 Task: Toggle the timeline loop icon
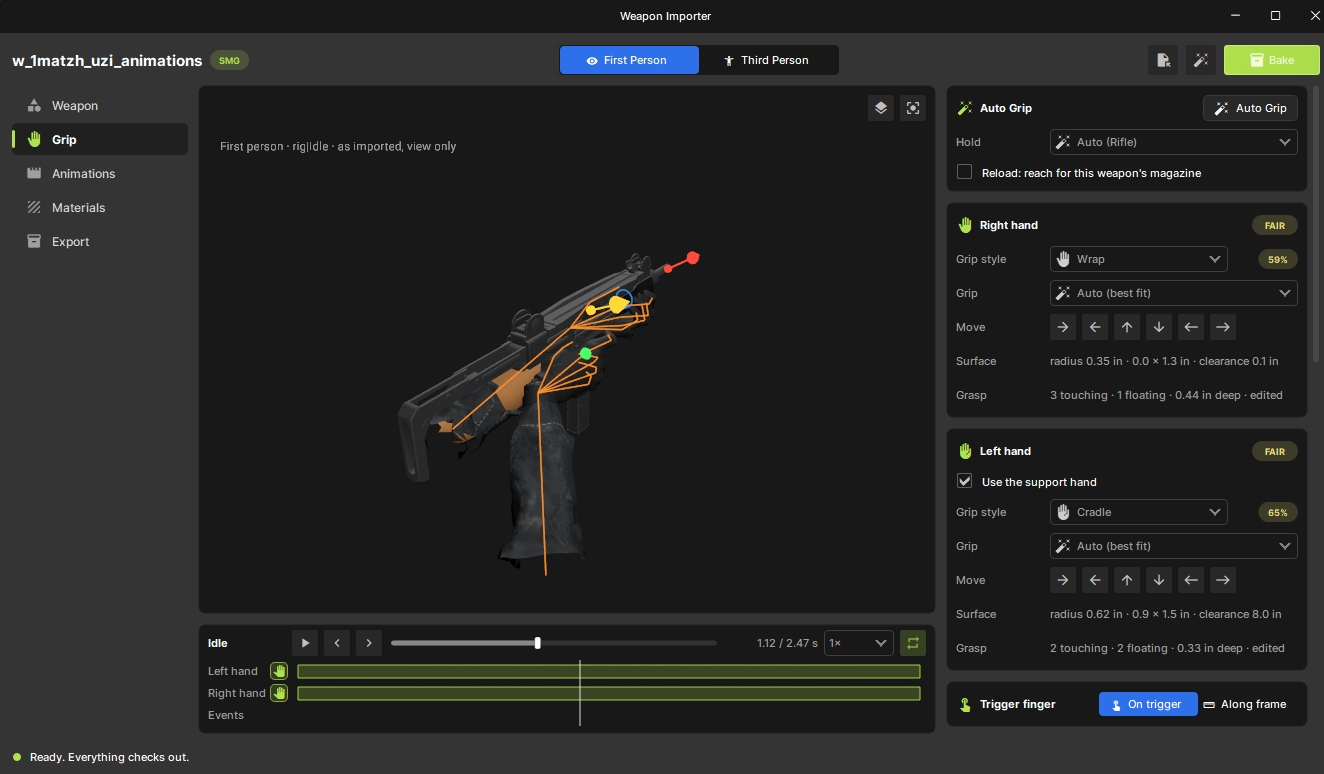[912, 643]
